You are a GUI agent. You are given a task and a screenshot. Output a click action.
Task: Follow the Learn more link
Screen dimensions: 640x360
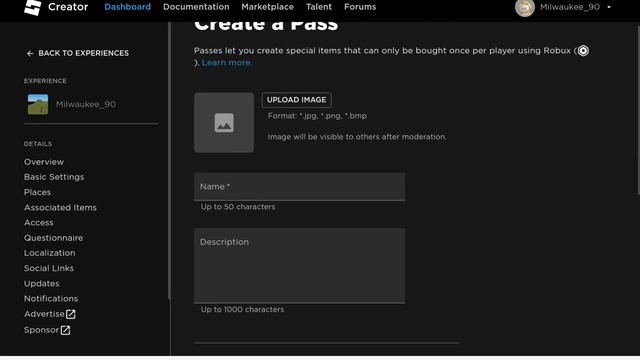[227, 62]
